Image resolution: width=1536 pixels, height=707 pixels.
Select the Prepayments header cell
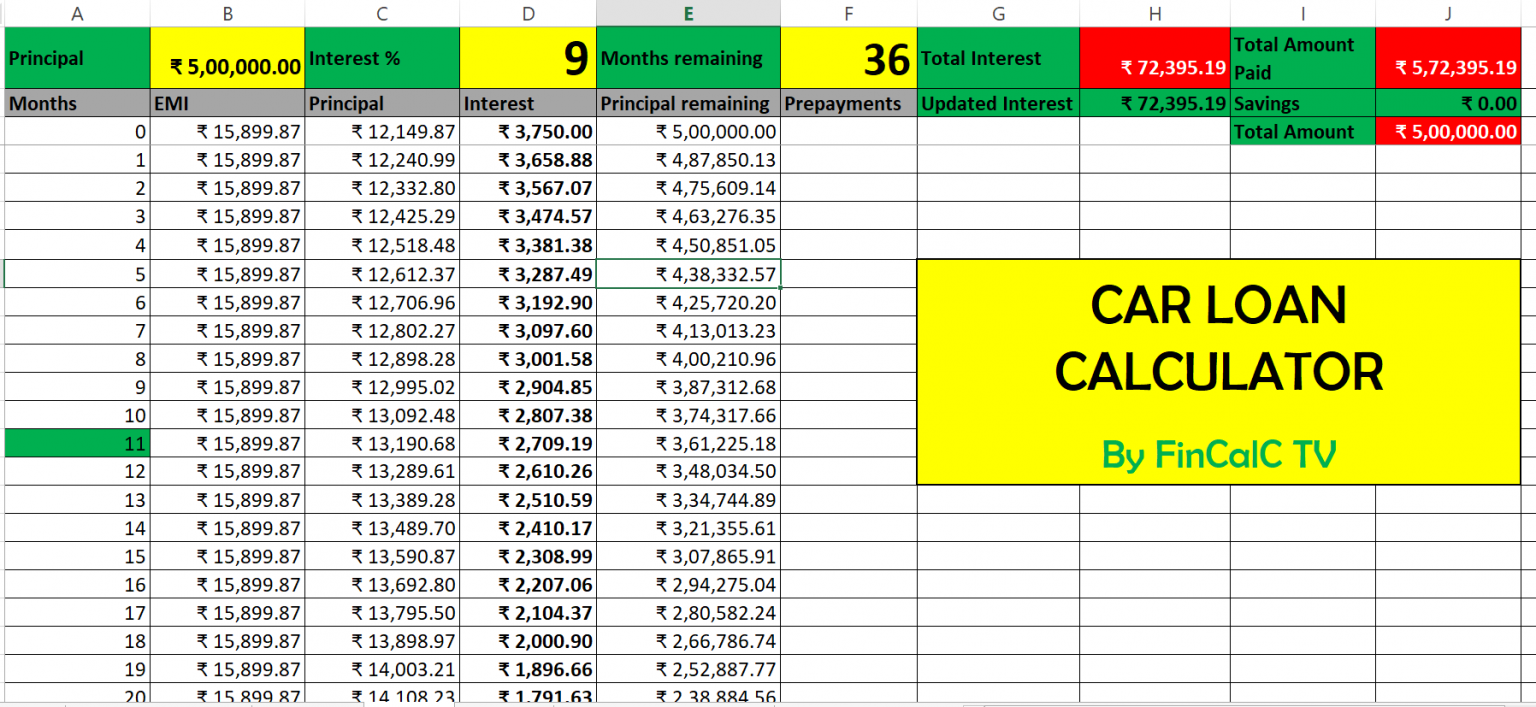click(x=849, y=103)
